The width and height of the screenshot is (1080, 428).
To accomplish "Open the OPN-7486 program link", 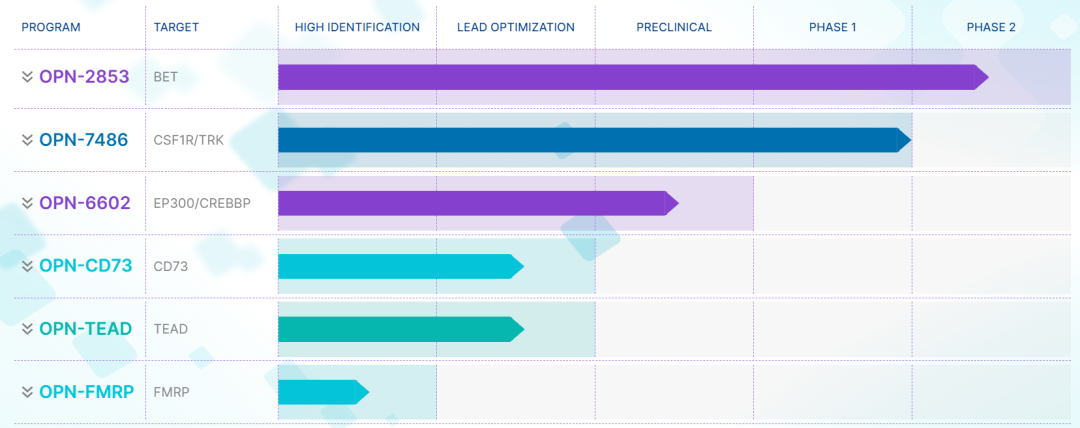I will (x=84, y=140).
